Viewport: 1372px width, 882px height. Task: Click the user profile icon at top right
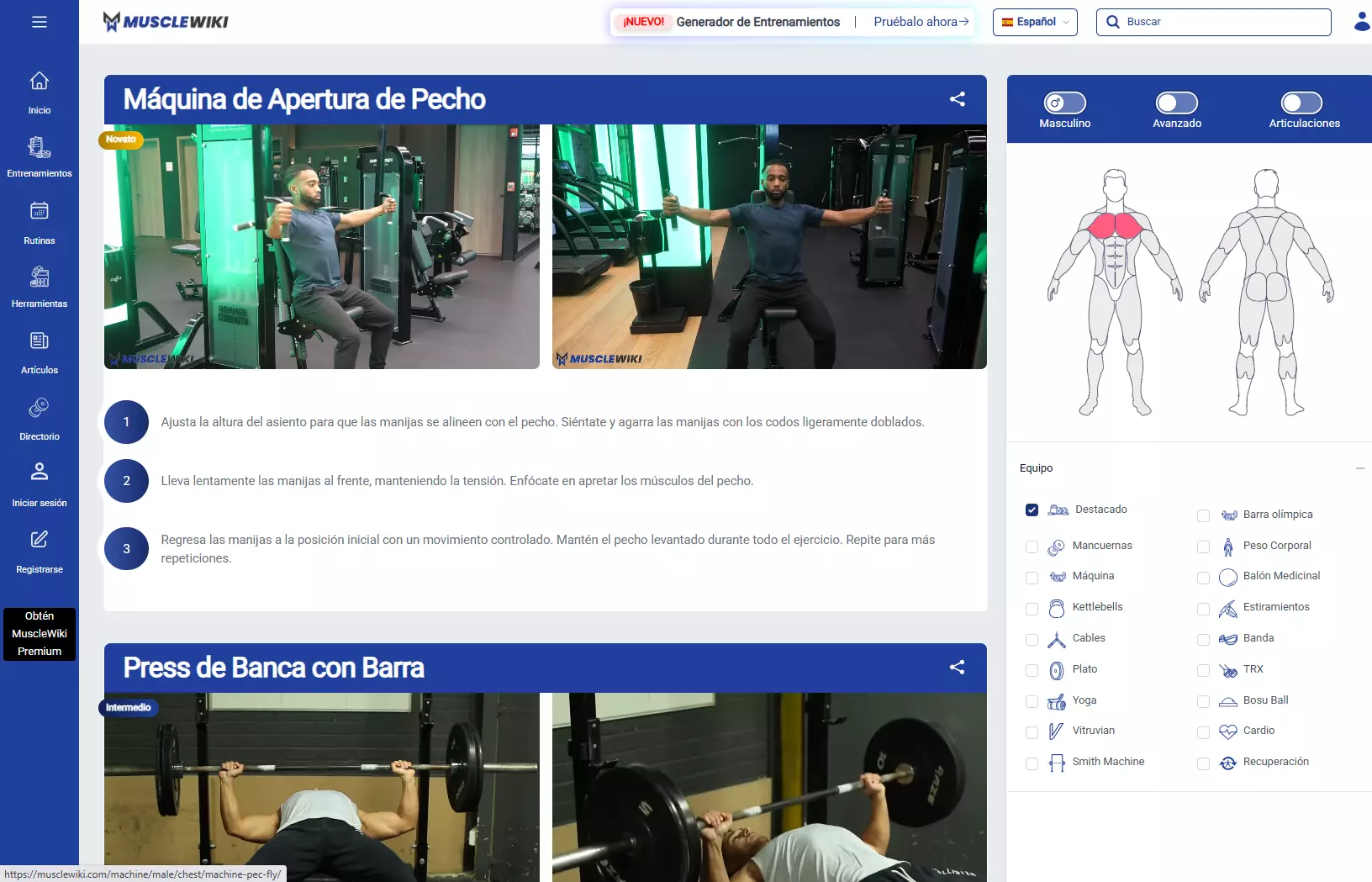click(1362, 22)
